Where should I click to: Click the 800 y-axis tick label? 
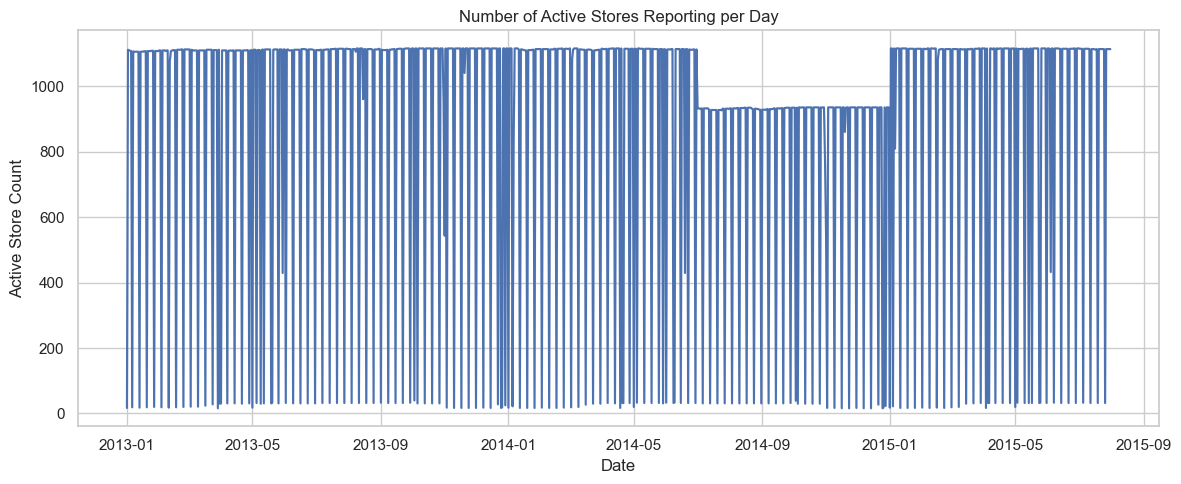tap(54, 153)
